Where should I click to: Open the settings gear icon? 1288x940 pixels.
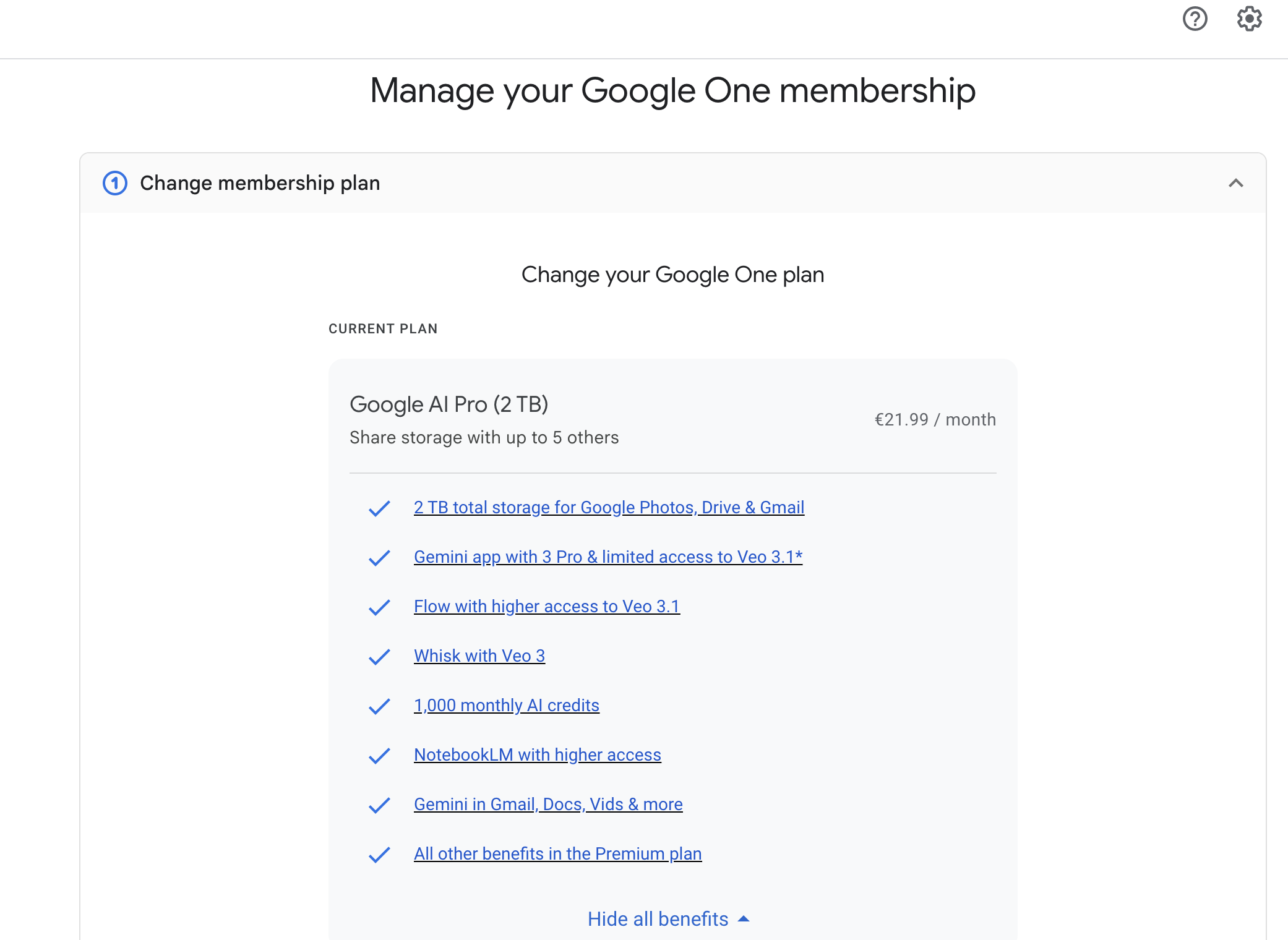[x=1249, y=19]
